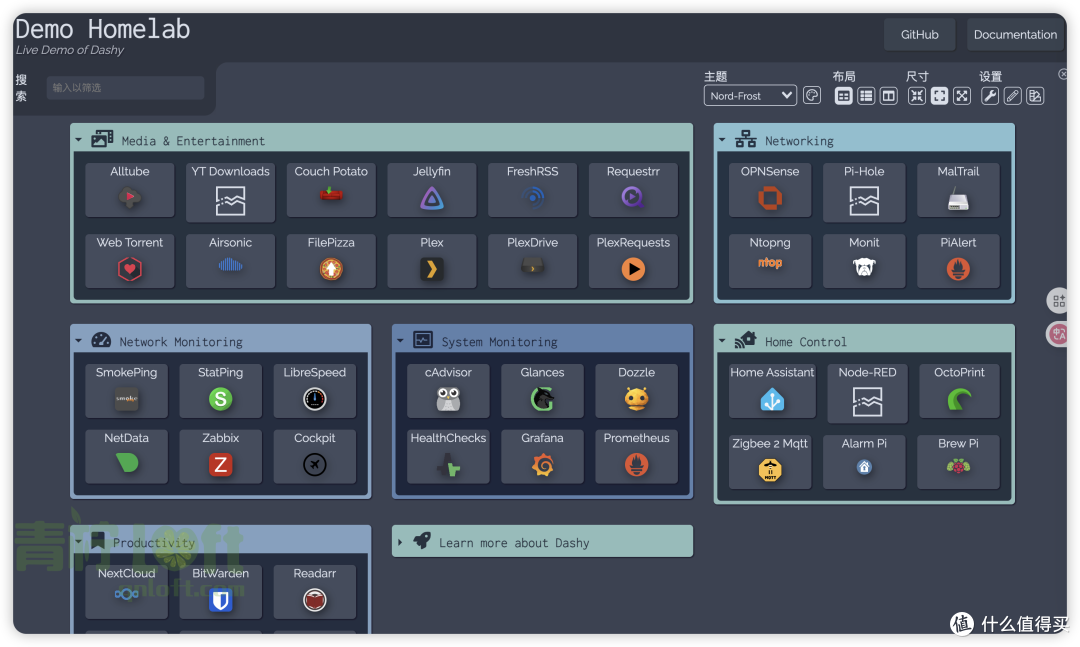Screen dimensions: 1080x647
Task: Open OPNSense tile
Action: pyautogui.click(x=770, y=189)
